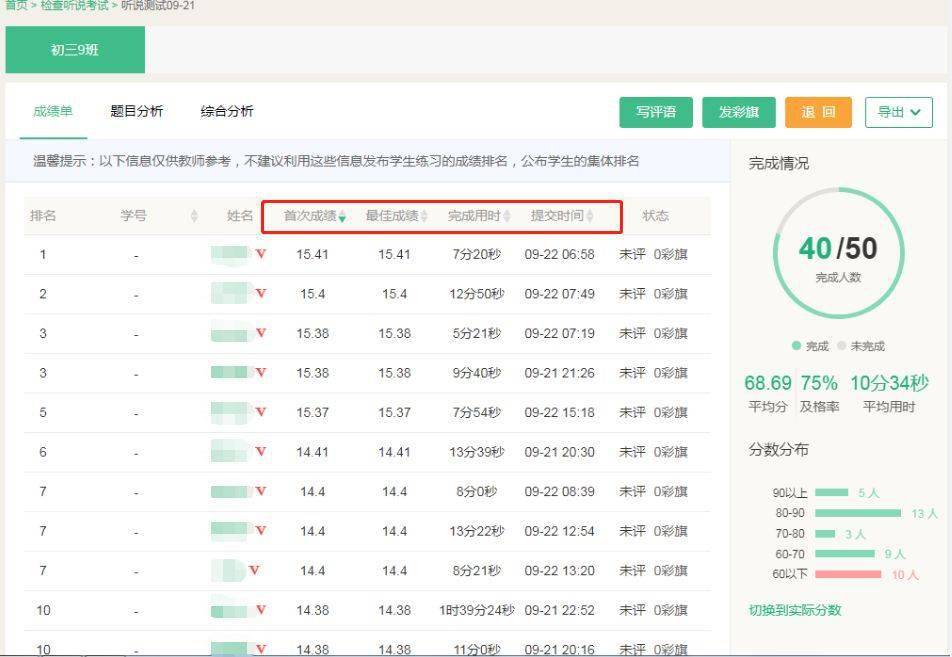Viewport: 952px width, 657px height.
Task: Toggle the 未完成 legend dot in chart
Action: coord(841,346)
